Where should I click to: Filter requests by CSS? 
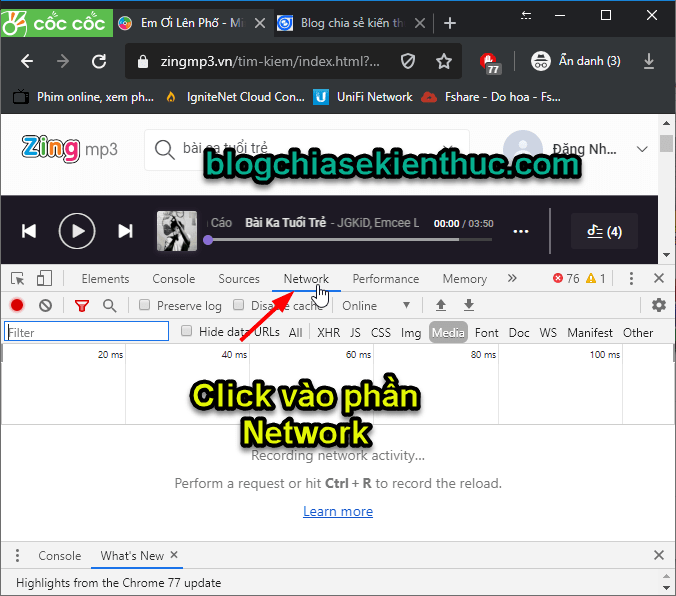coord(381,333)
